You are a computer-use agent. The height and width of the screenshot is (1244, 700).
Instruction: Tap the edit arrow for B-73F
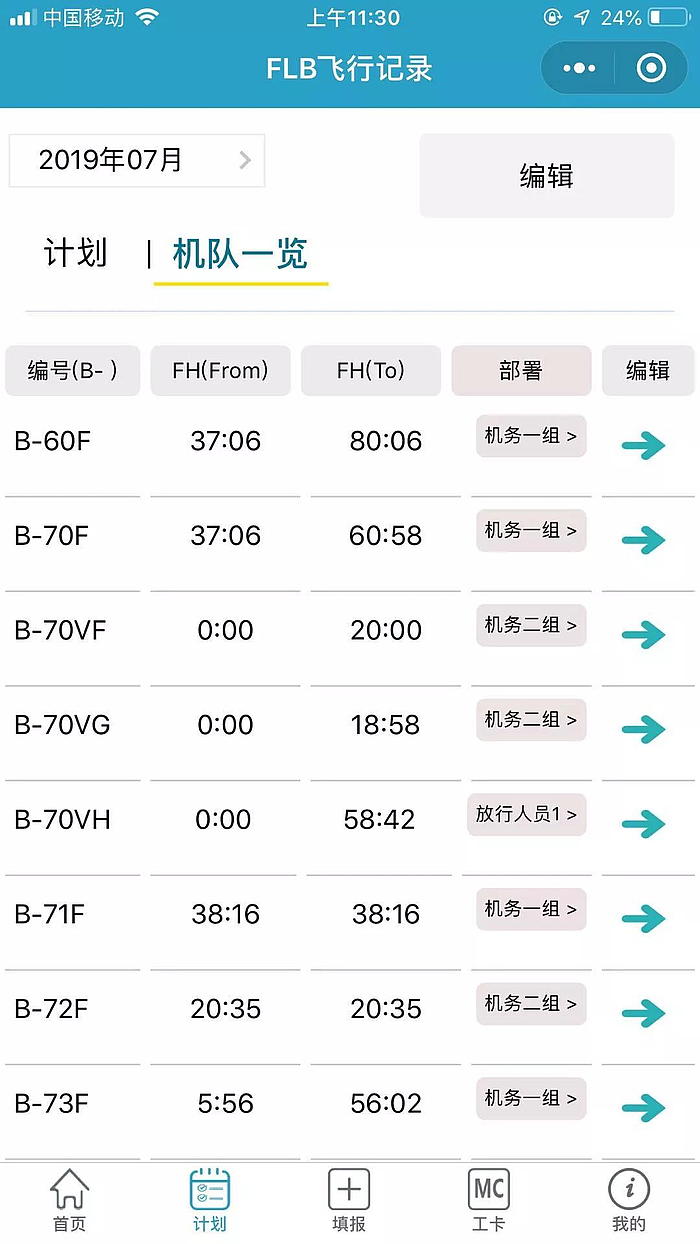click(643, 1108)
